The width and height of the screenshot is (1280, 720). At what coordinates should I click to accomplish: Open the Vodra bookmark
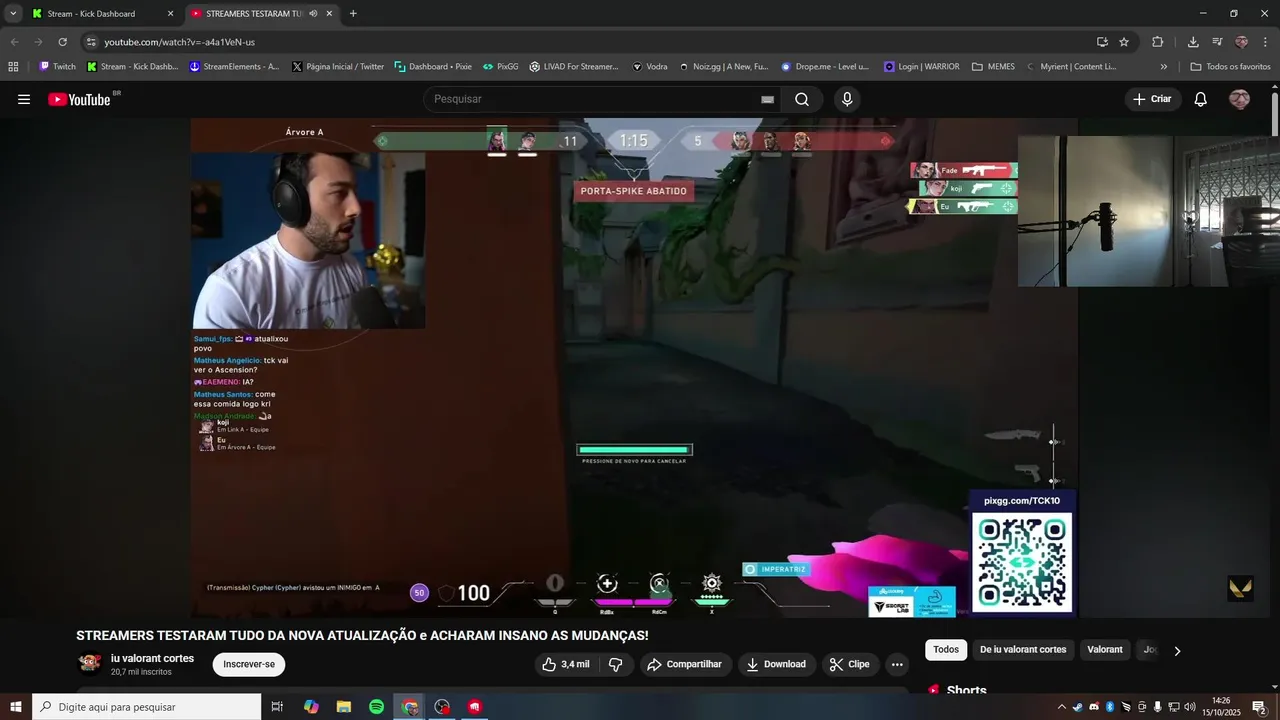point(650,67)
